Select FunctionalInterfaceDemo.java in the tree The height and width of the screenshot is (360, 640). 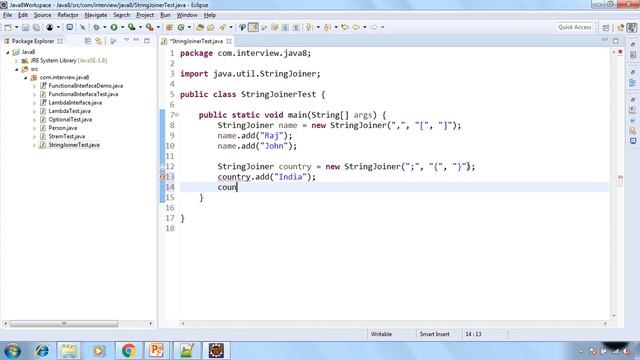85,86
